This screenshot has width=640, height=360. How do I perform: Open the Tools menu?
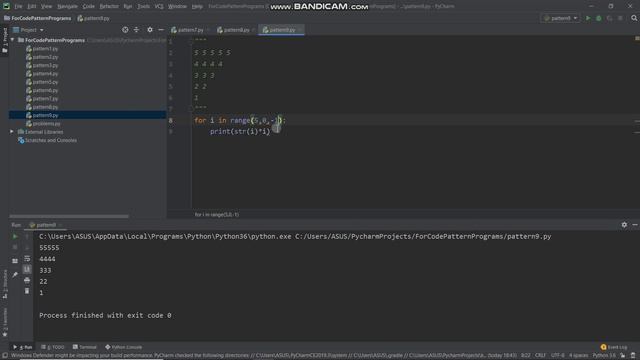tap(143, 7)
